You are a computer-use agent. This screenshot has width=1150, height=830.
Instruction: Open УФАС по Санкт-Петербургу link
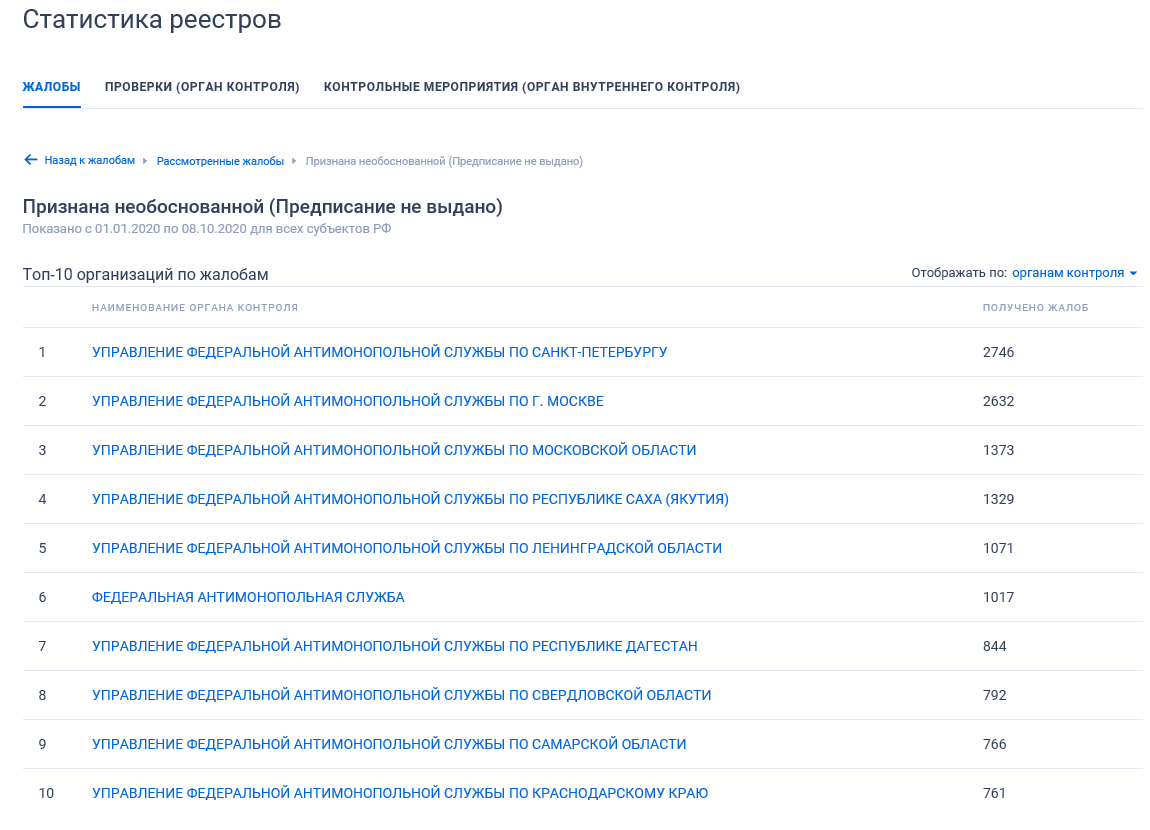coord(379,352)
